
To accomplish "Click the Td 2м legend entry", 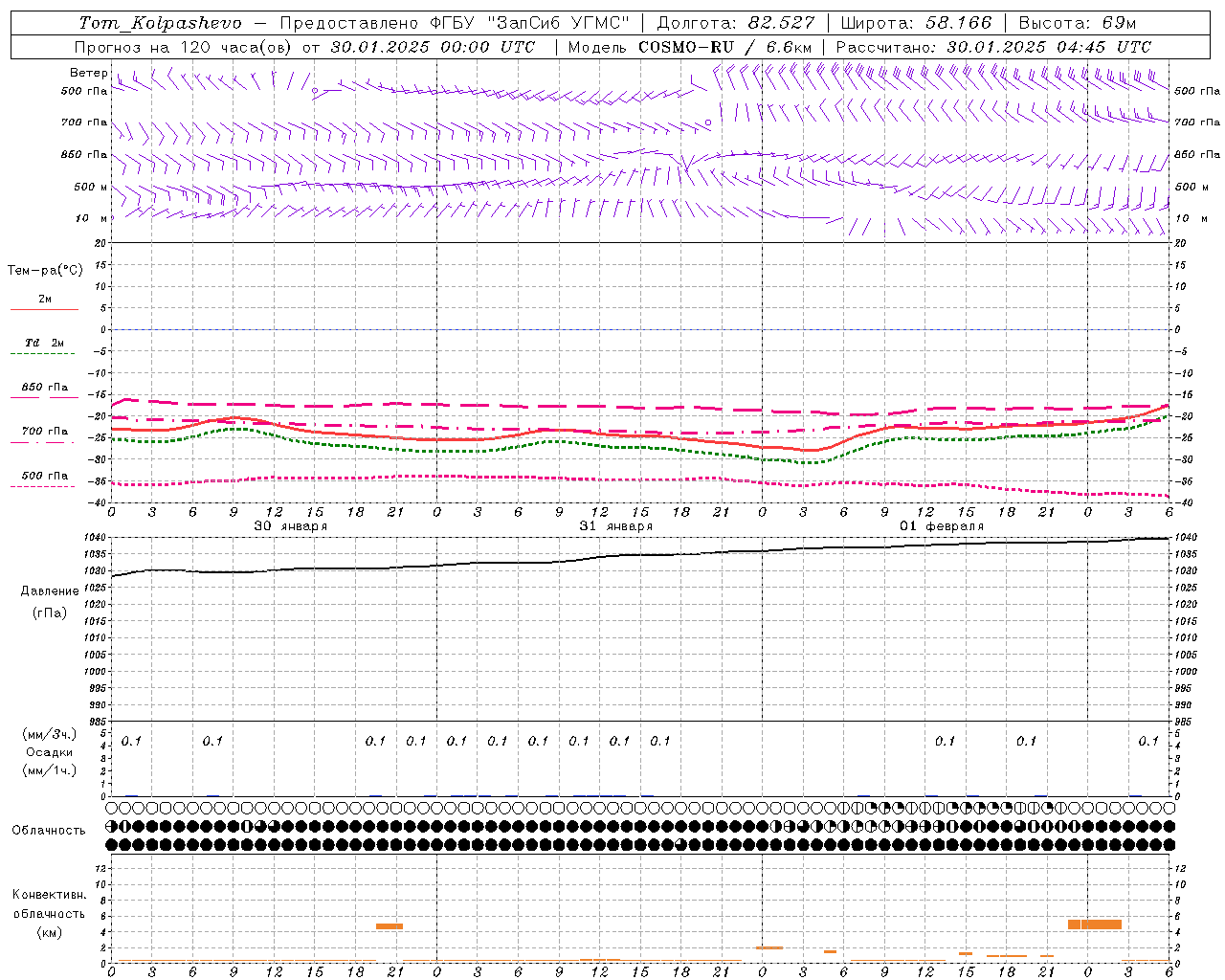I will [45, 343].
